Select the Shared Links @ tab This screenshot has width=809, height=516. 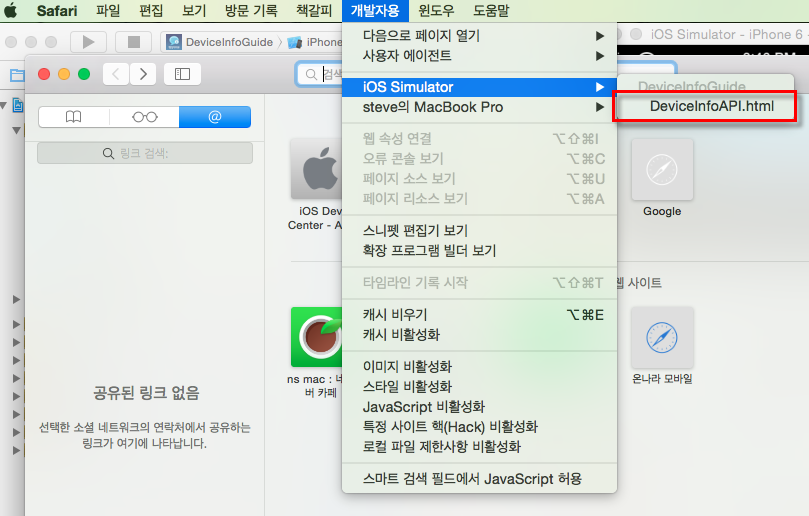pyautogui.click(x=215, y=117)
